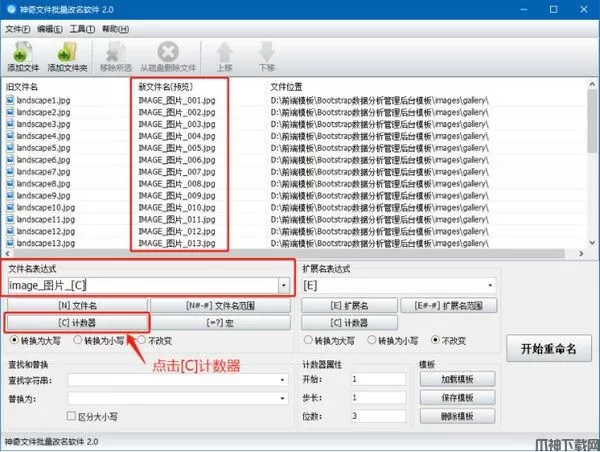Click the scroll down arrow of file list
The height and width of the screenshot is (452, 600).
(592, 243)
